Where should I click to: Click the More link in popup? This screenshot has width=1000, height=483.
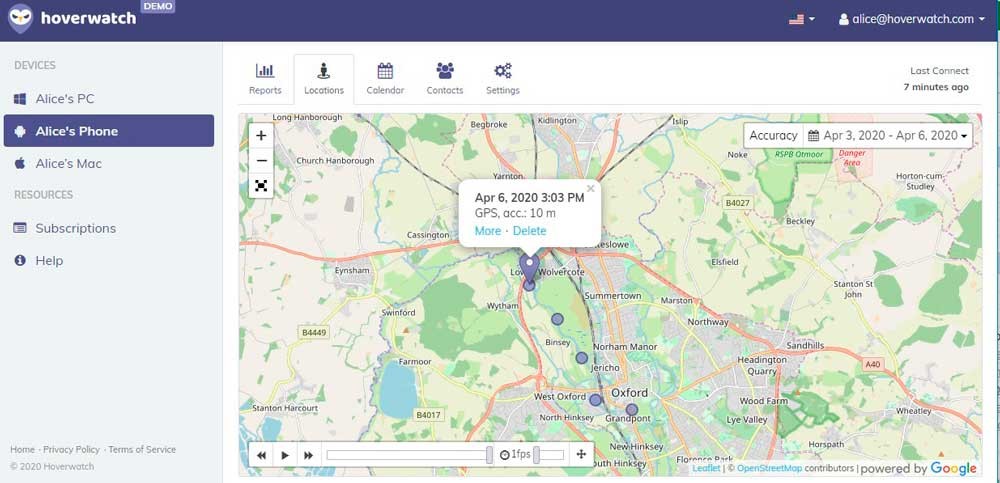[488, 230]
